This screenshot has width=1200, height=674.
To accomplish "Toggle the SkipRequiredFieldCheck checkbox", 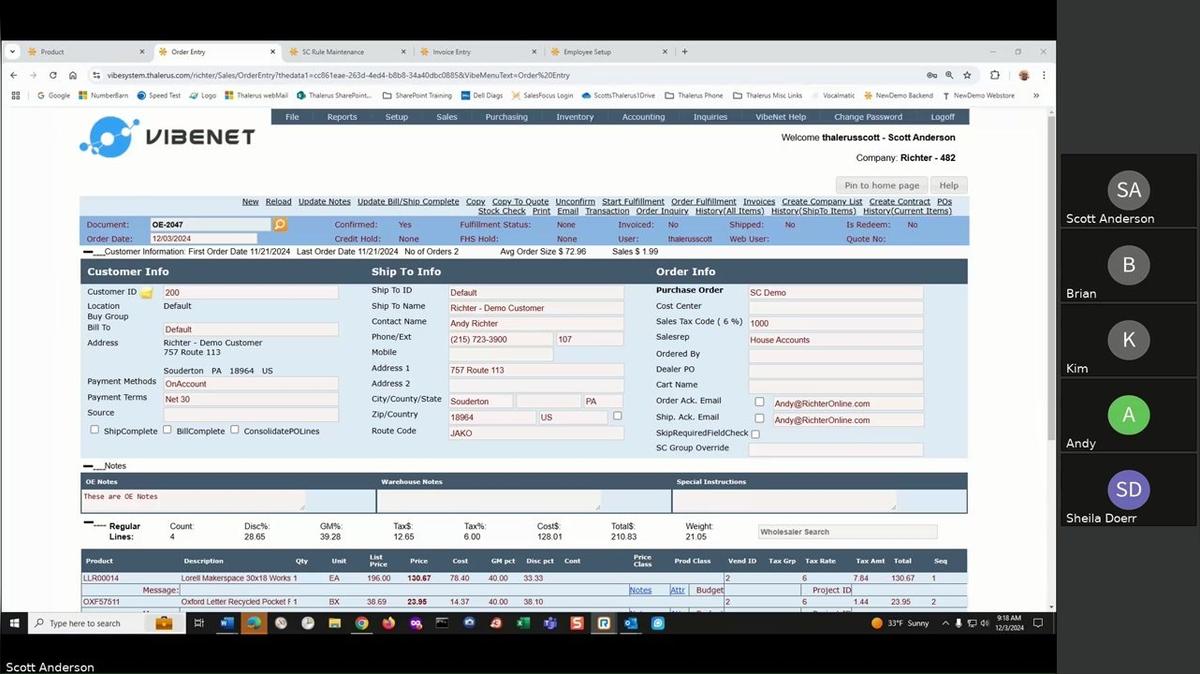I will [x=755, y=434].
